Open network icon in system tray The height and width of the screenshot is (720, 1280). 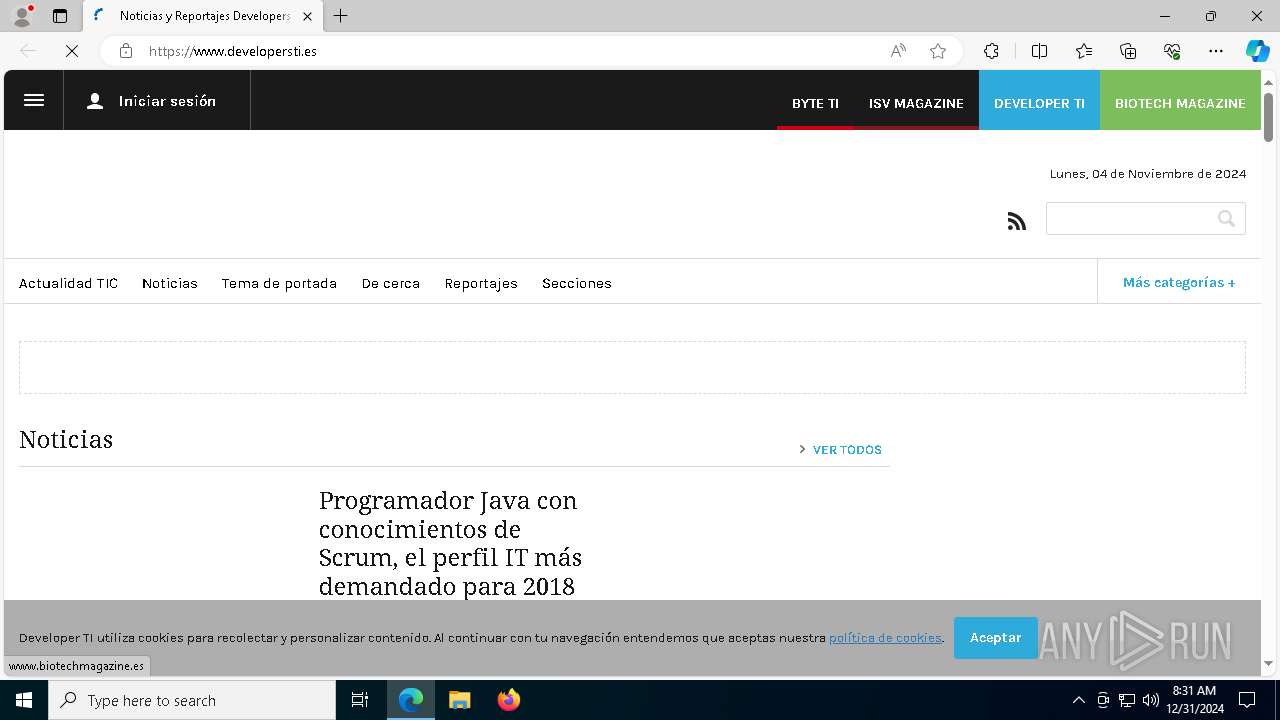point(1127,700)
